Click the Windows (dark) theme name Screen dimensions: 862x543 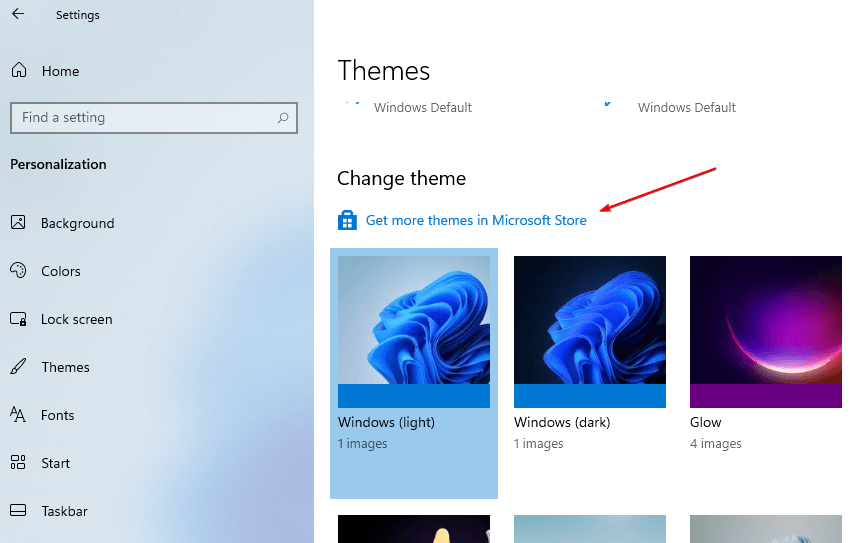click(562, 423)
